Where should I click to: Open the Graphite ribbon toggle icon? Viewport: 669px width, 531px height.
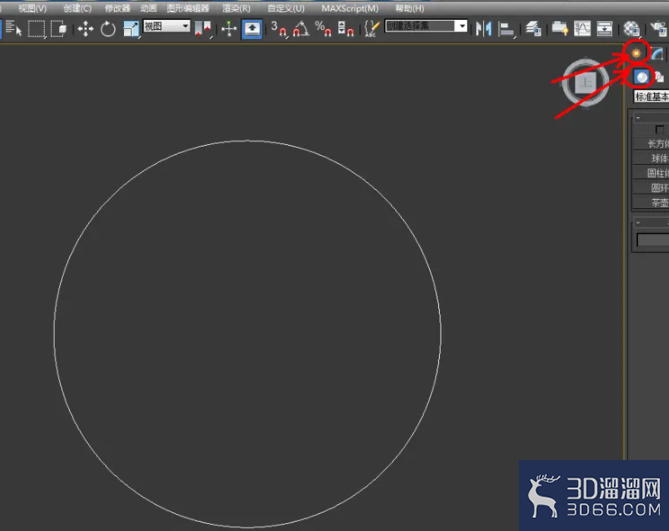coord(559,29)
